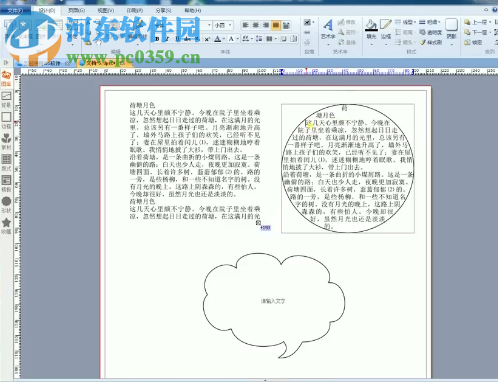Click the link text boxes chain icon
This screenshot has height=382, width=498.
[x=307, y=32]
